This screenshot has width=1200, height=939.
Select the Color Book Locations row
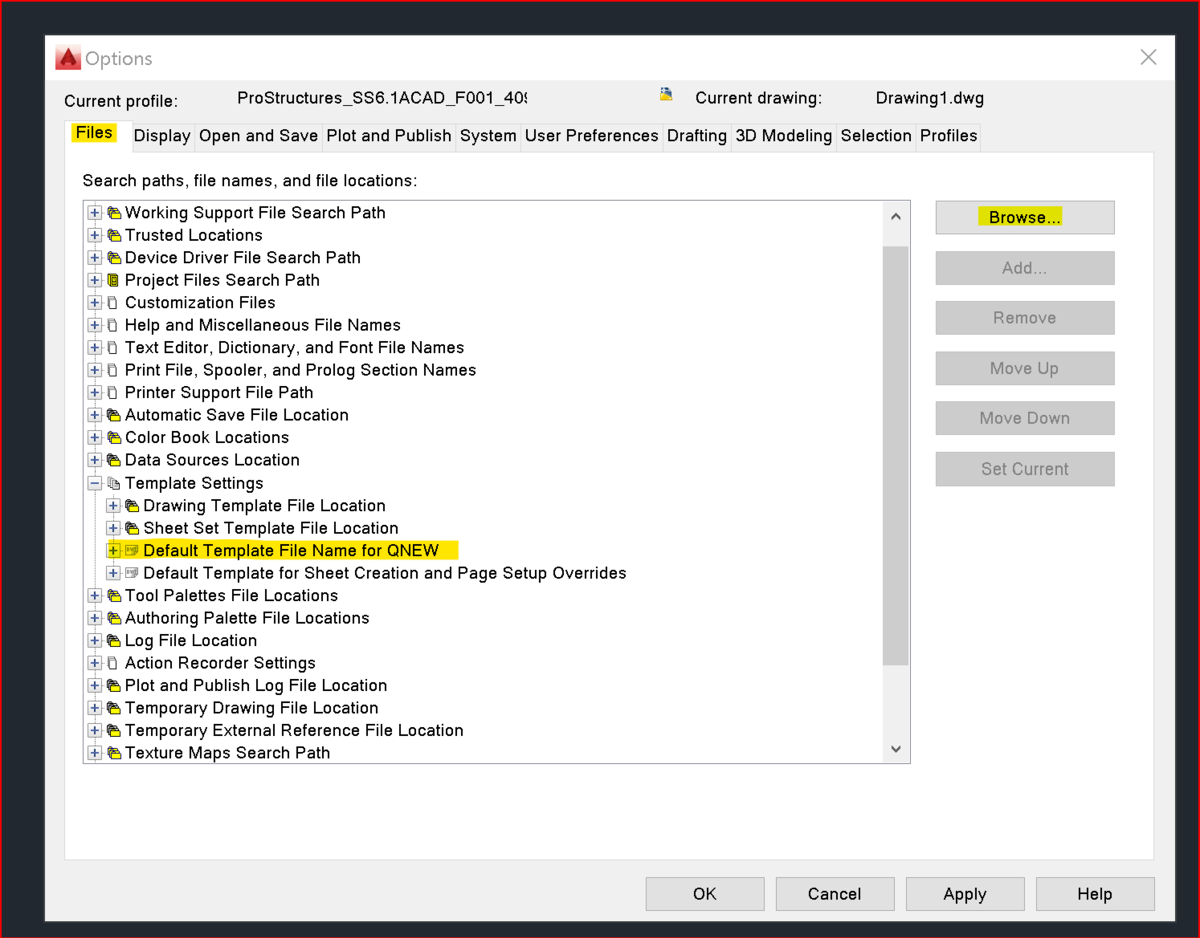point(207,438)
